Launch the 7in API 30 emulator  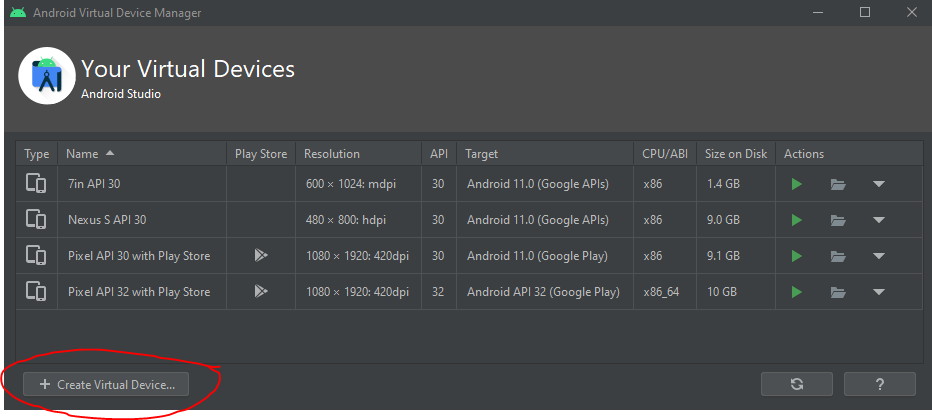click(x=796, y=184)
